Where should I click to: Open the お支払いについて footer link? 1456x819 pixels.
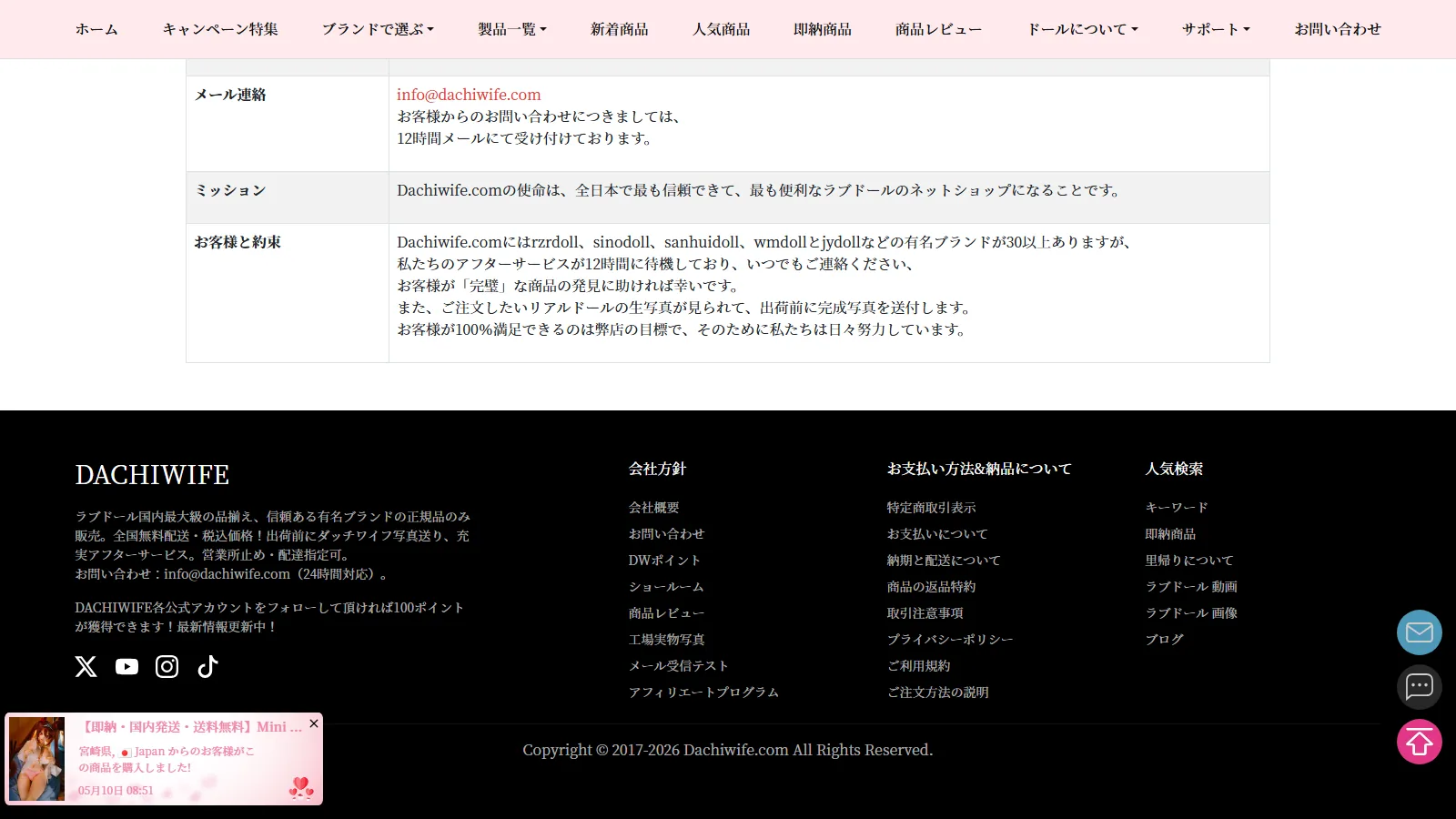(937, 534)
